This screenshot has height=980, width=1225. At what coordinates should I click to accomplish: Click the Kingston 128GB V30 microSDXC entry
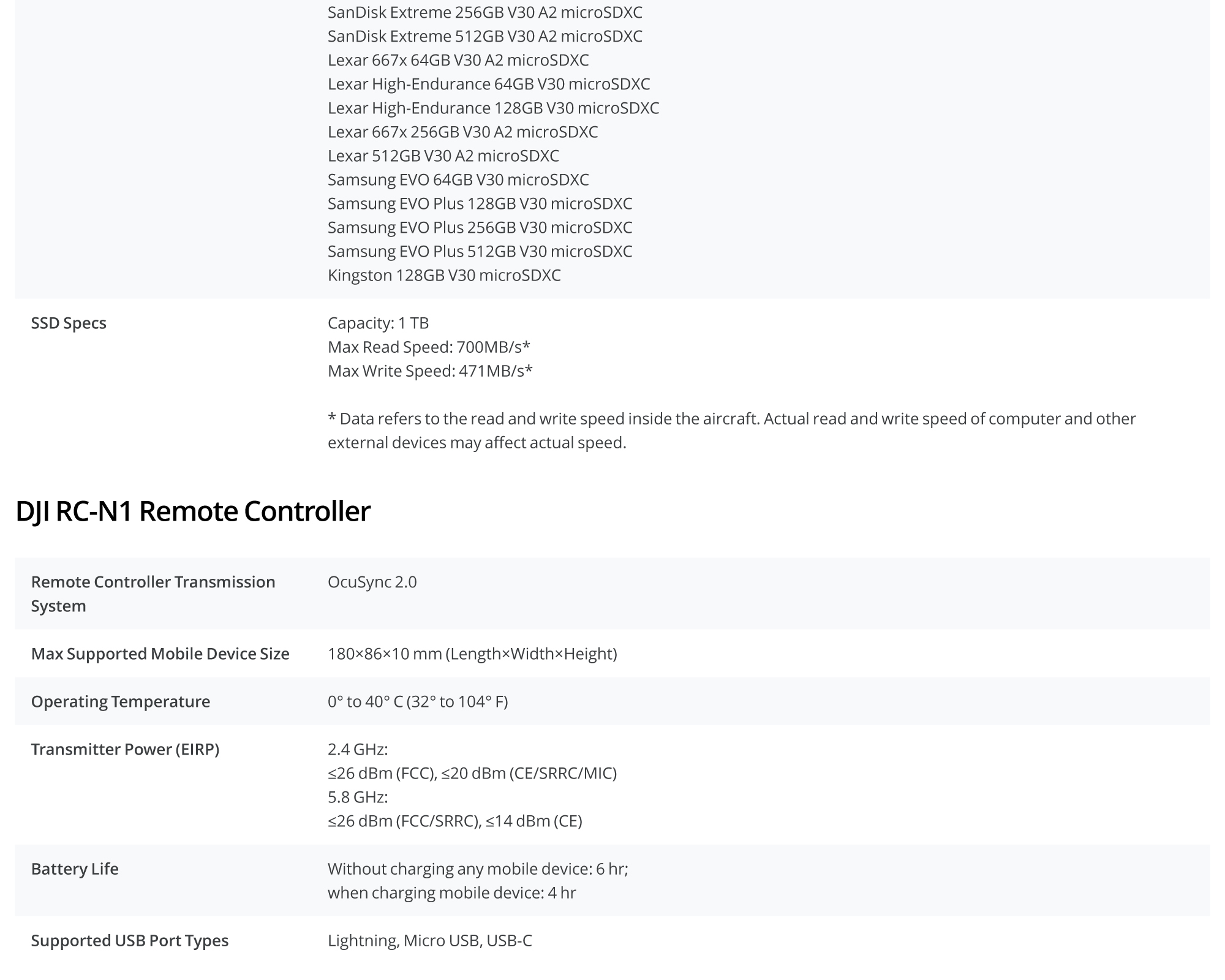444,276
